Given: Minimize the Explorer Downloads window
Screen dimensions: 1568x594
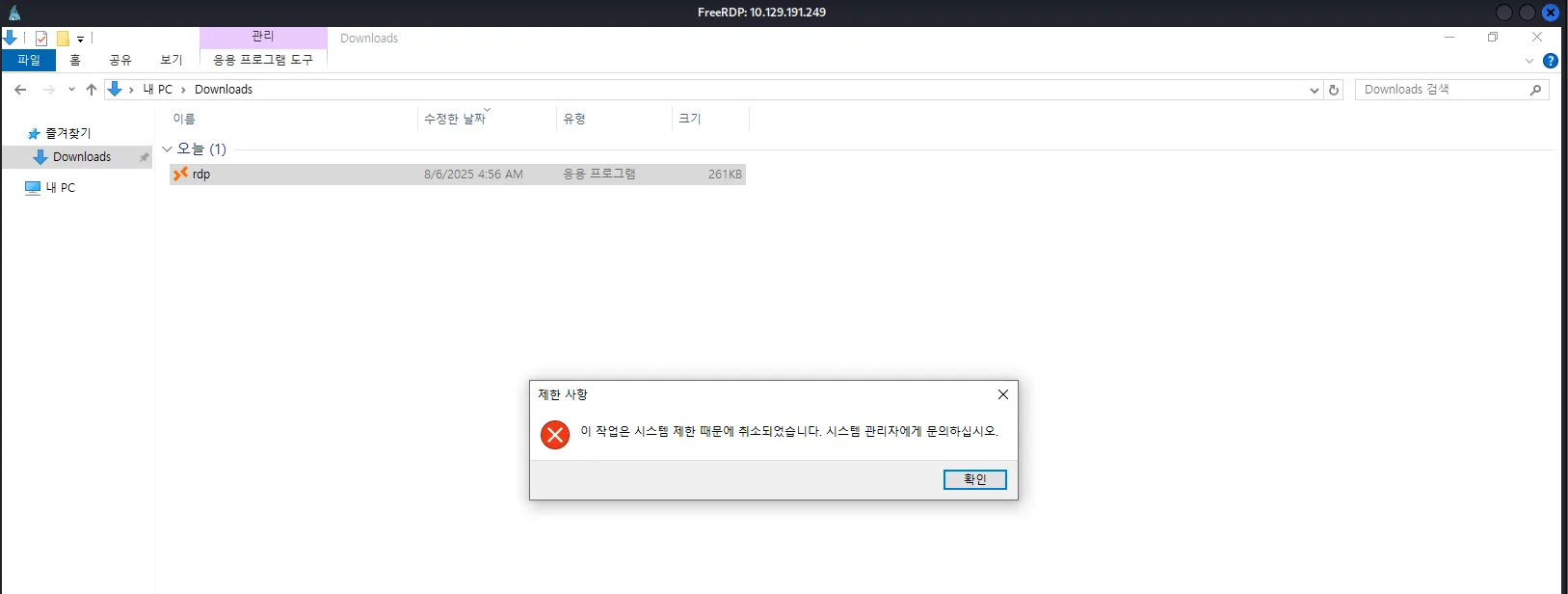Looking at the screenshot, I should tap(1448, 38).
